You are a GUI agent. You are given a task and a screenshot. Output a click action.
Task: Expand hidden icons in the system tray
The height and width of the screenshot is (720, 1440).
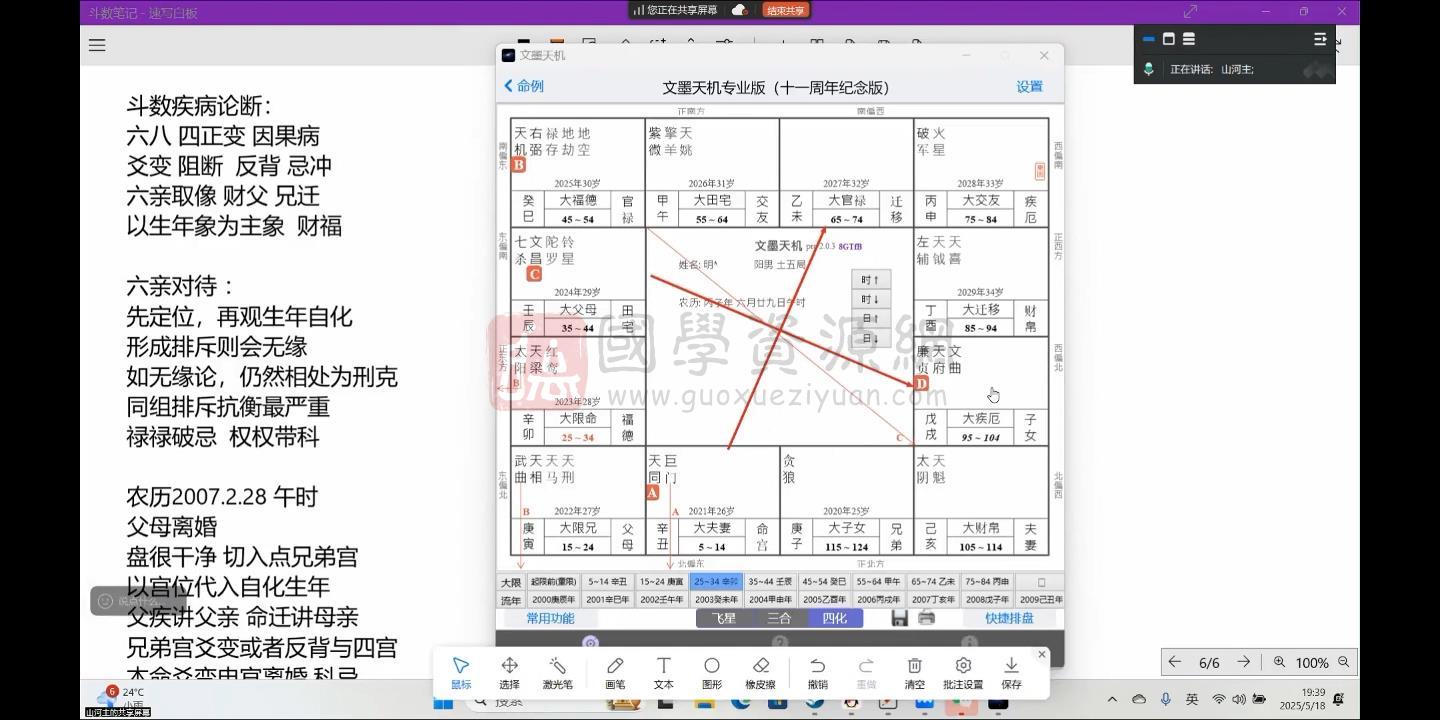(x=1111, y=700)
